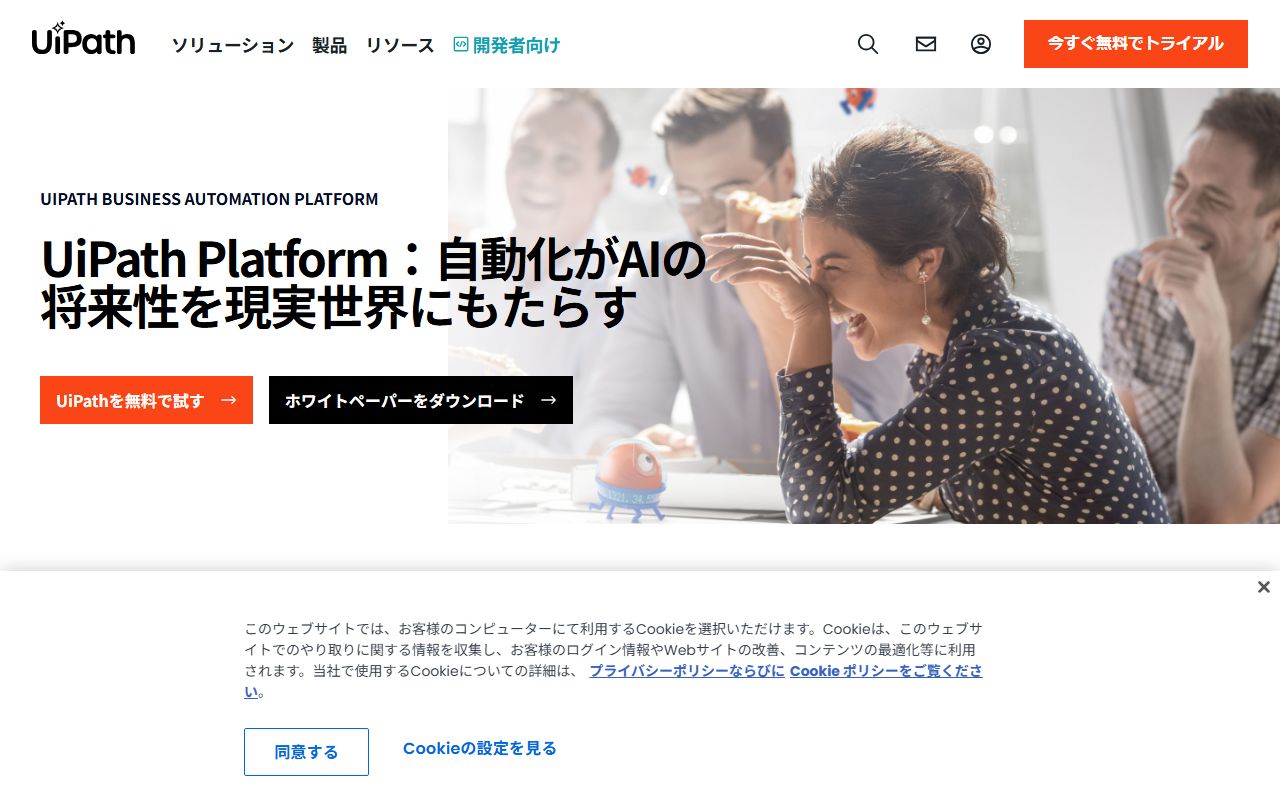The width and height of the screenshot is (1280, 800).
Task: Open the search magnifier icon
Action: pos(868,44)
